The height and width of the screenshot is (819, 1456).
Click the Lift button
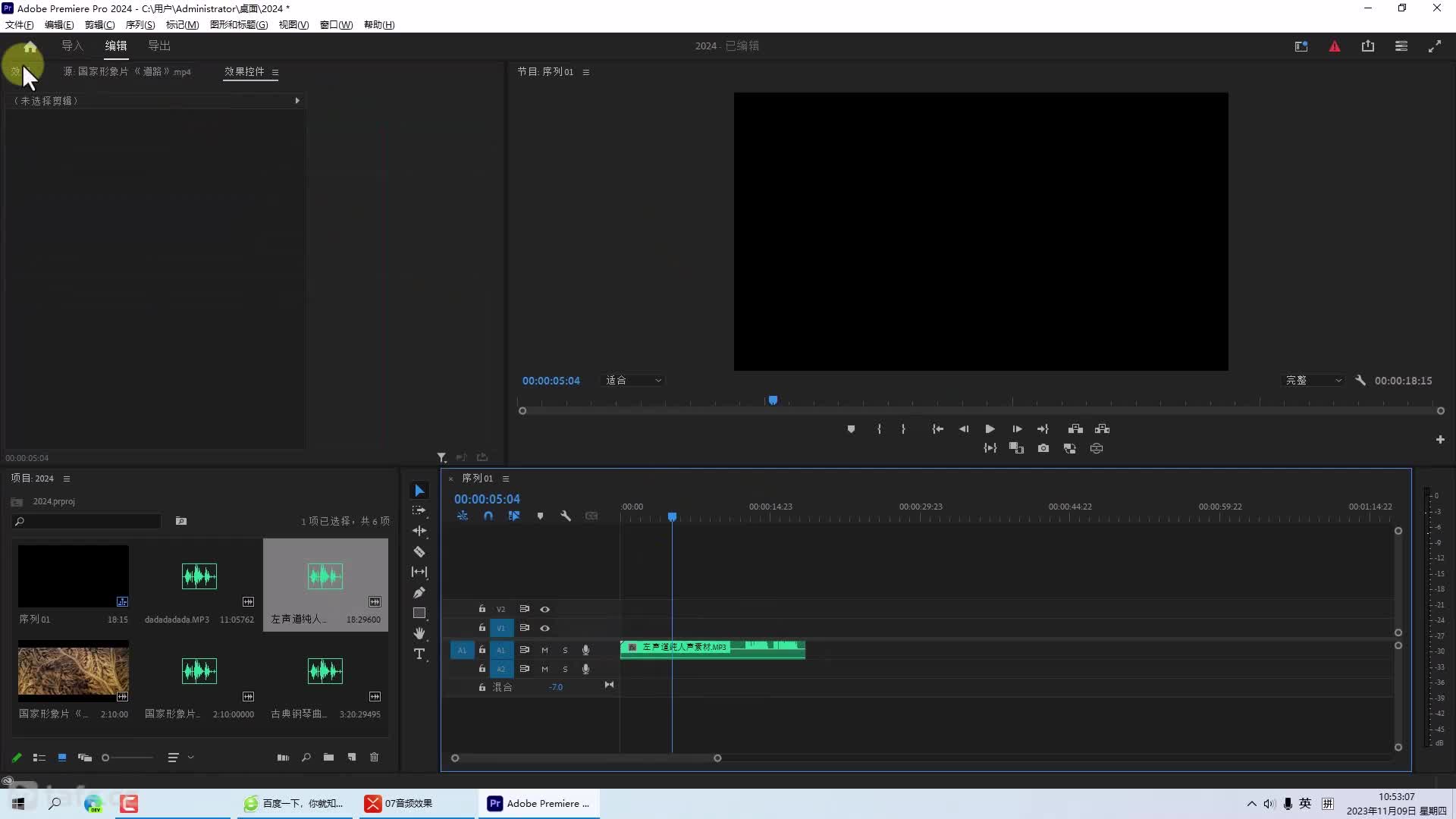[1075, 429]
